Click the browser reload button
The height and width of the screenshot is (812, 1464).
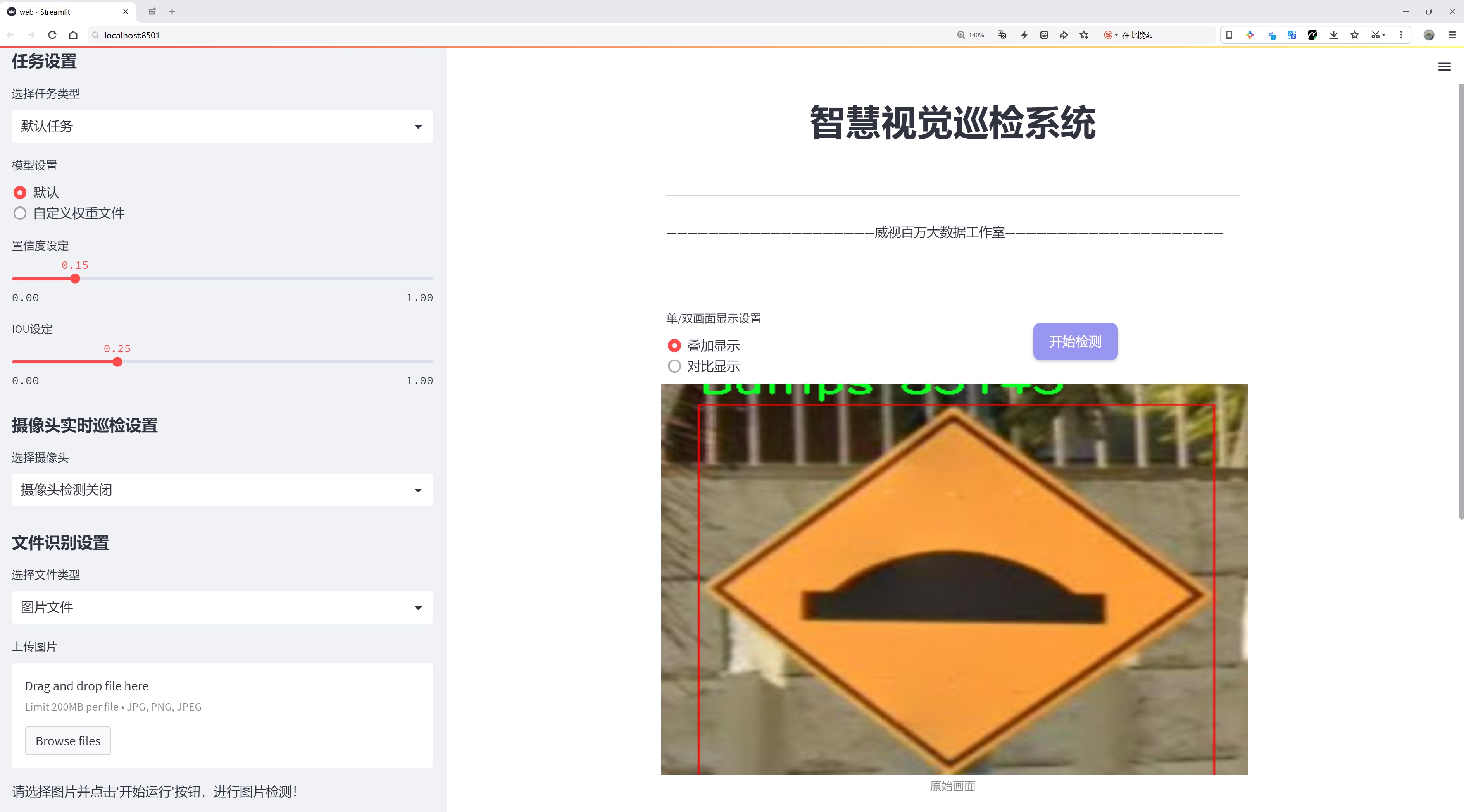[x=52, y=35]
